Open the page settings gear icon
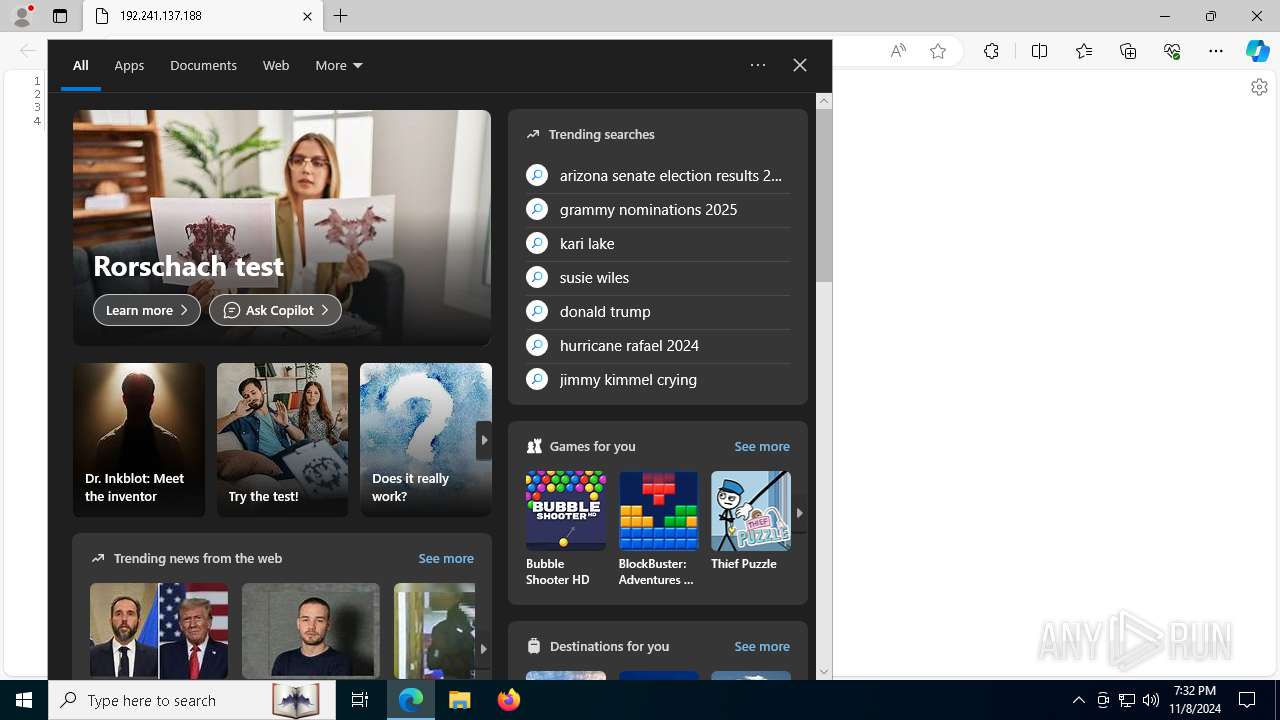The width and height of the screenshot is (1280, 720). (x=1259, y=87)
